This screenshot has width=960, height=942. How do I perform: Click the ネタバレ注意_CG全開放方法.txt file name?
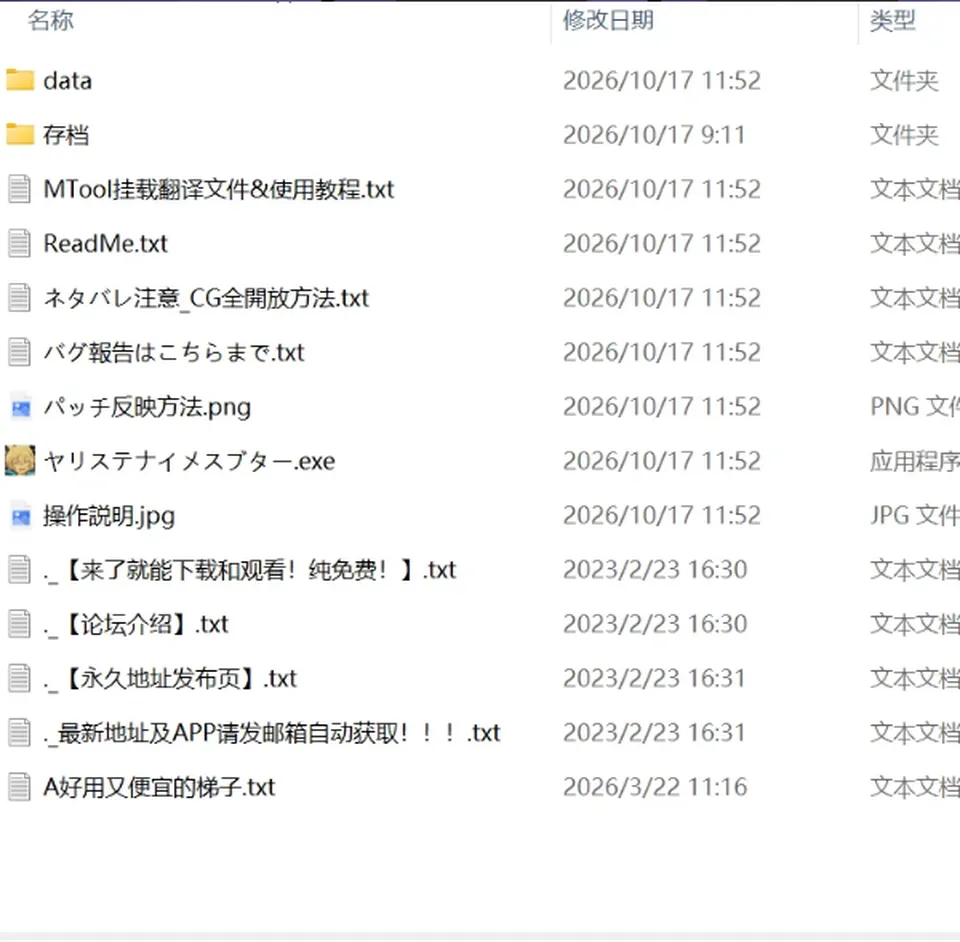tap(206, 298)
